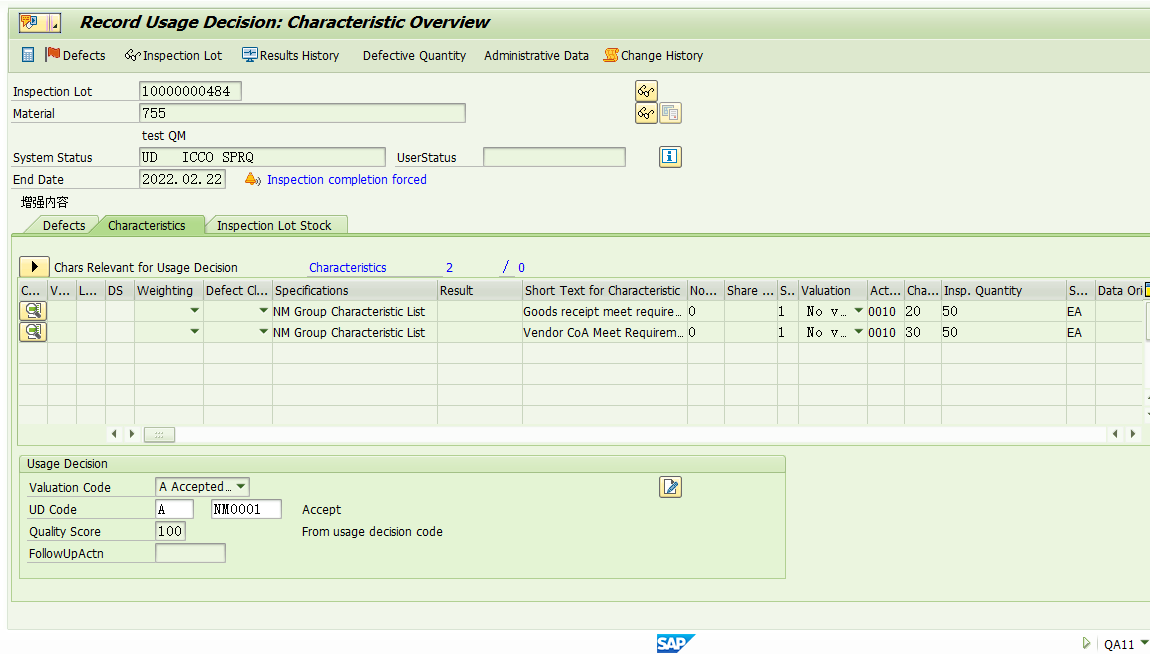
Task: Click the empty UserStatus field
Action: point(554,157)
